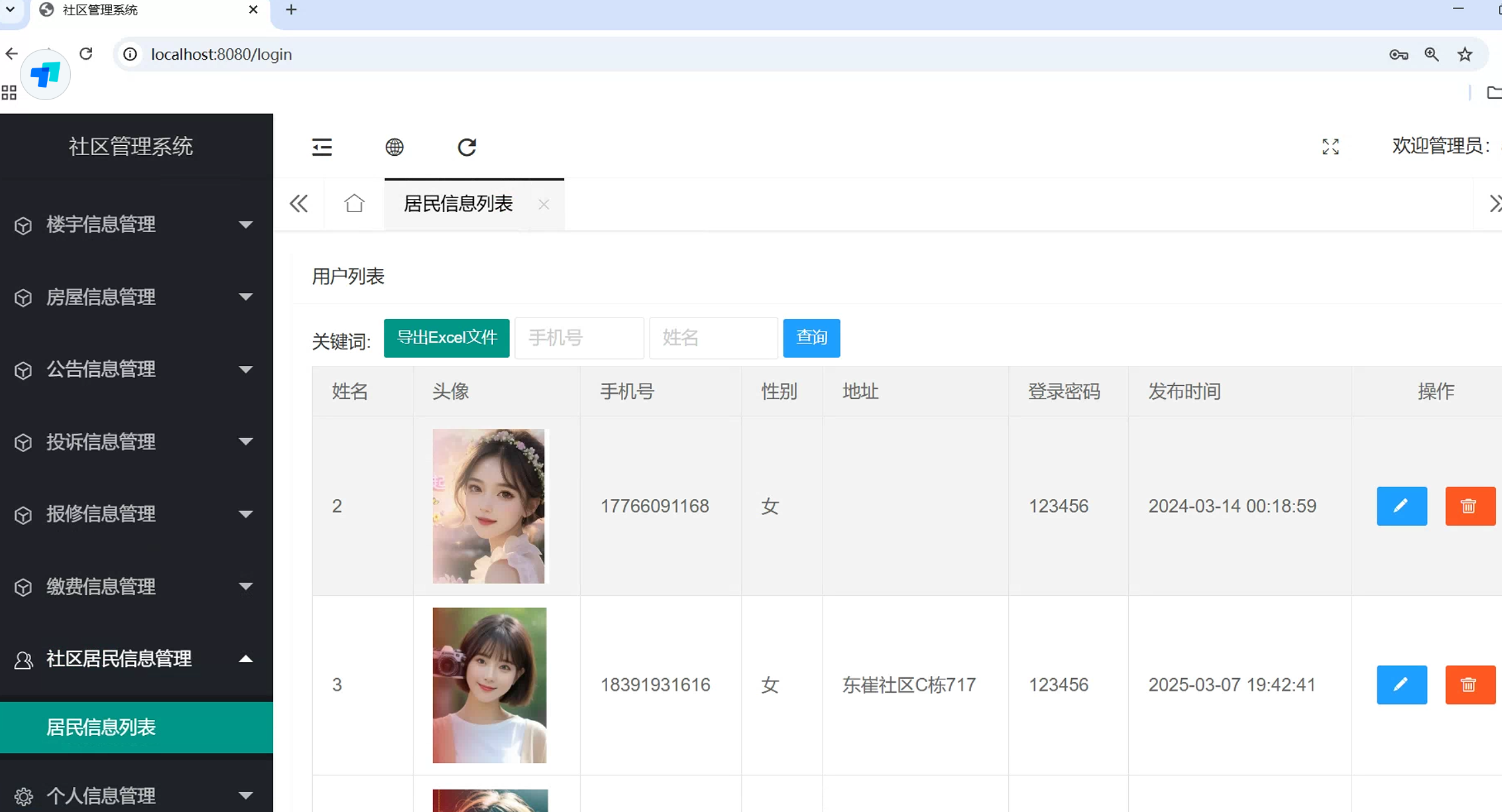Click the page refresh icon in header
The image size is (1502, 812).
467,147
